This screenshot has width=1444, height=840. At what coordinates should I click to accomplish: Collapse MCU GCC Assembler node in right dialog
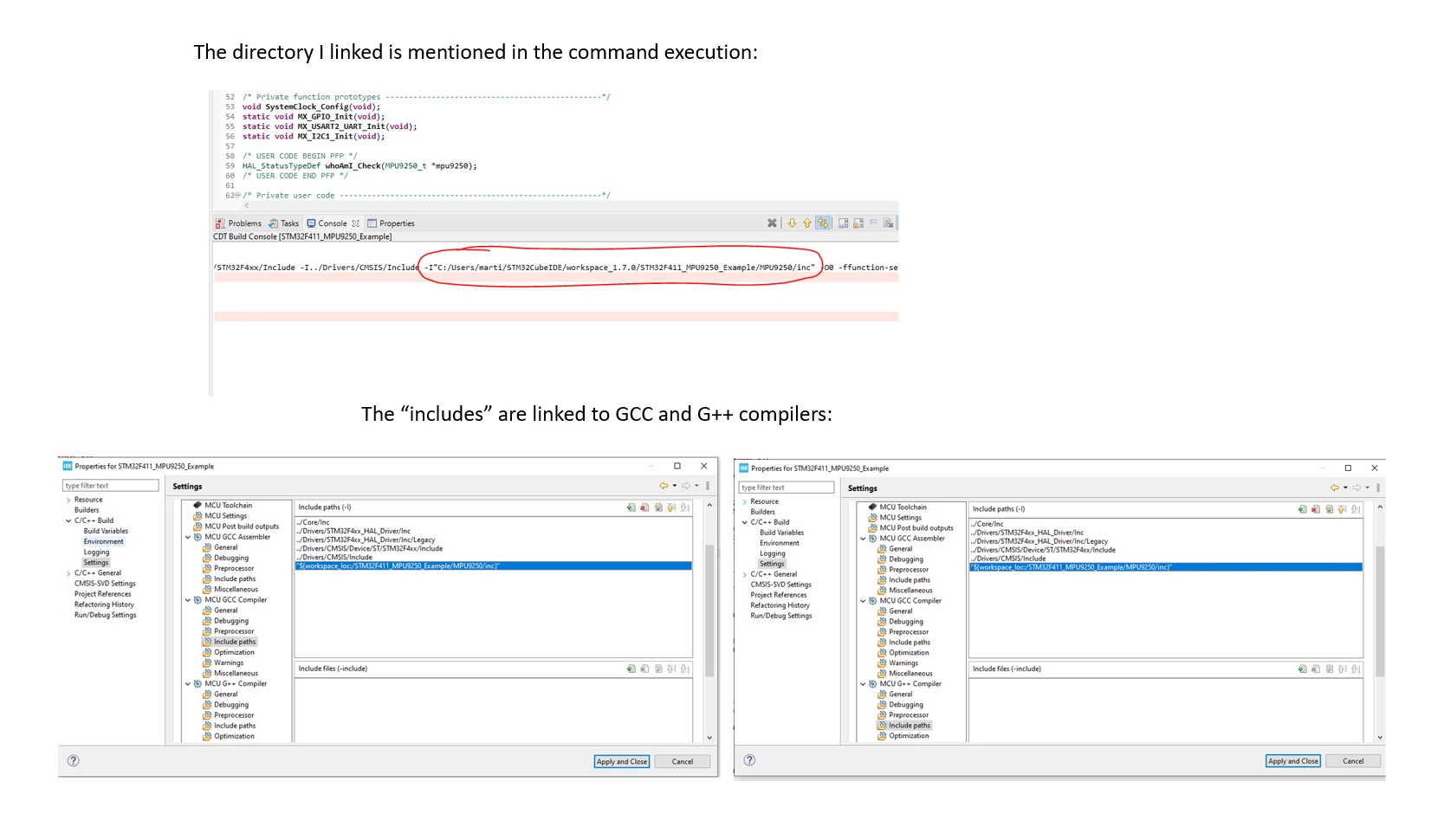(863, 539)
